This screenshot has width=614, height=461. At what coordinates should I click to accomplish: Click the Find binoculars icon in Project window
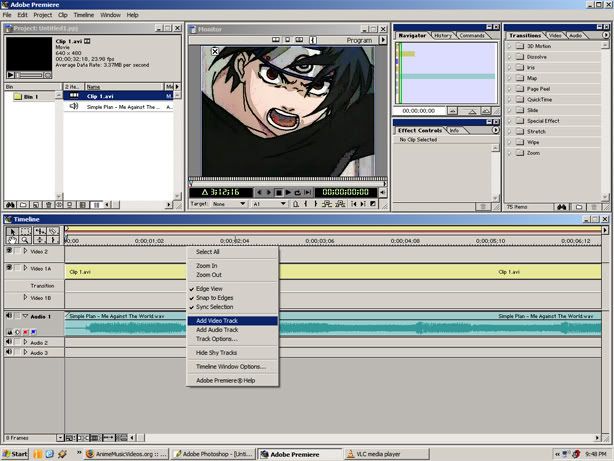click(x=10, y=205)
